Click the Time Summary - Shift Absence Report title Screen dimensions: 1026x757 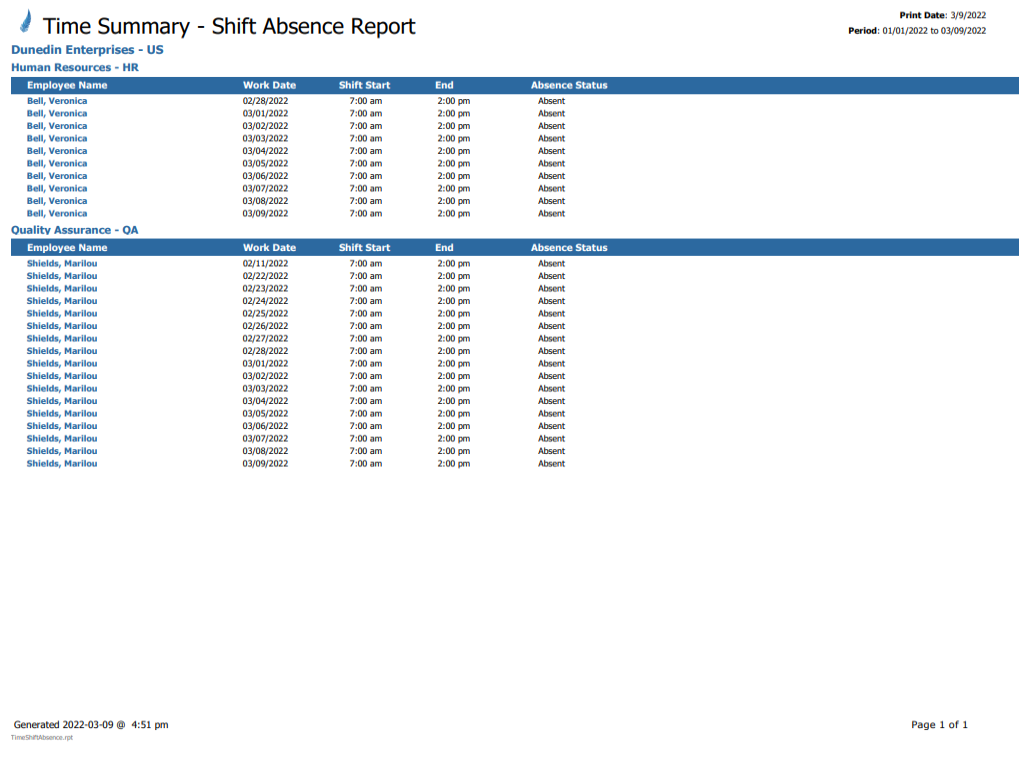pyautogui.click(x=229, y=27)
